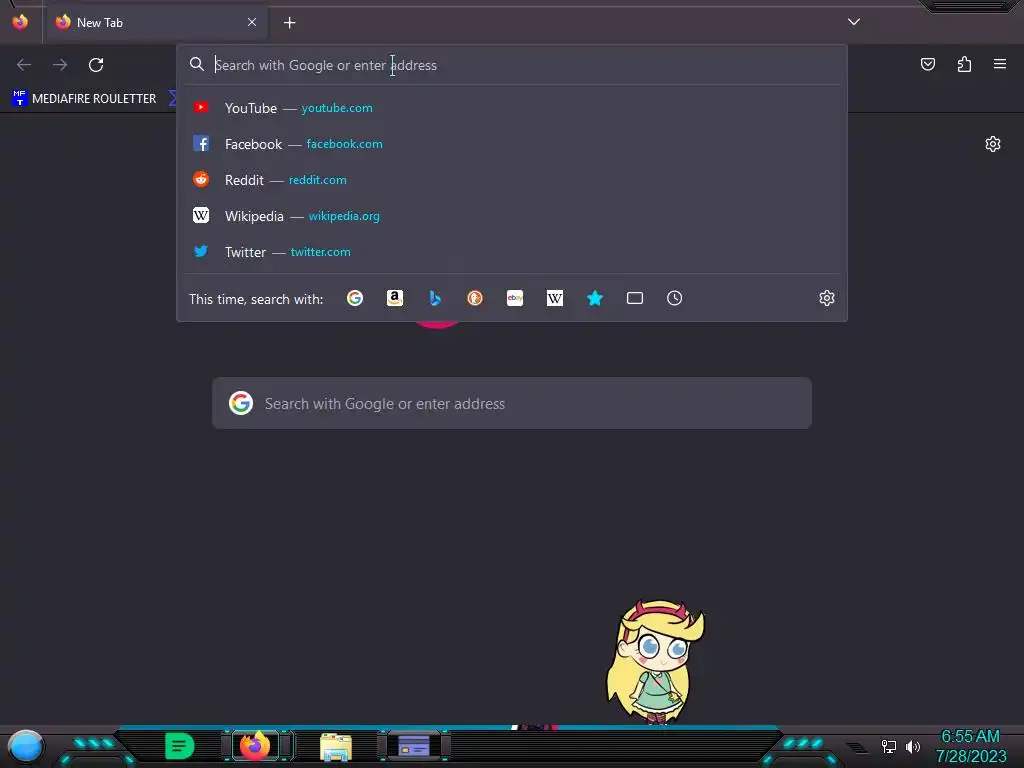Open search settings gear in dropdown

827,298
